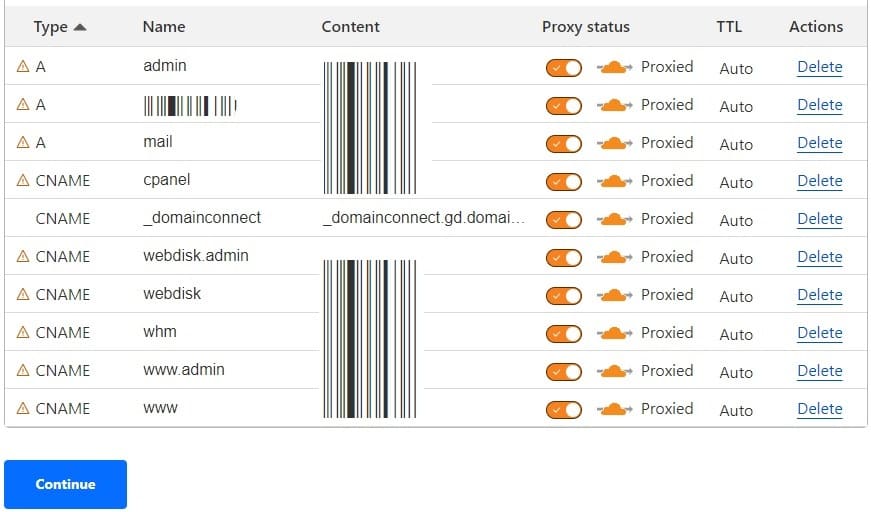Click the Name column header
The width and height of the screenshot is (871, 512).
coord(164,27)
